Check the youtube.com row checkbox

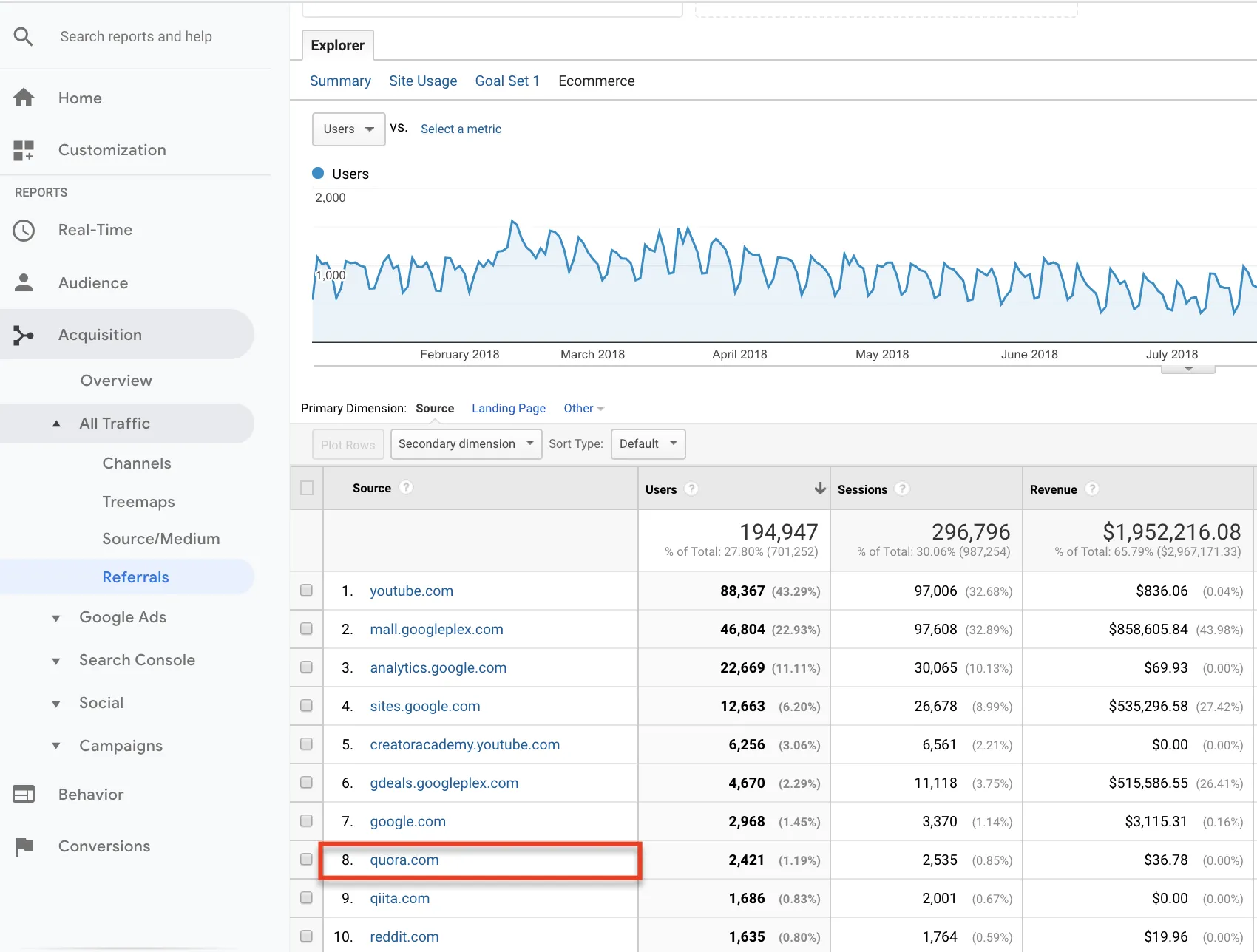(x=306, y=590)
